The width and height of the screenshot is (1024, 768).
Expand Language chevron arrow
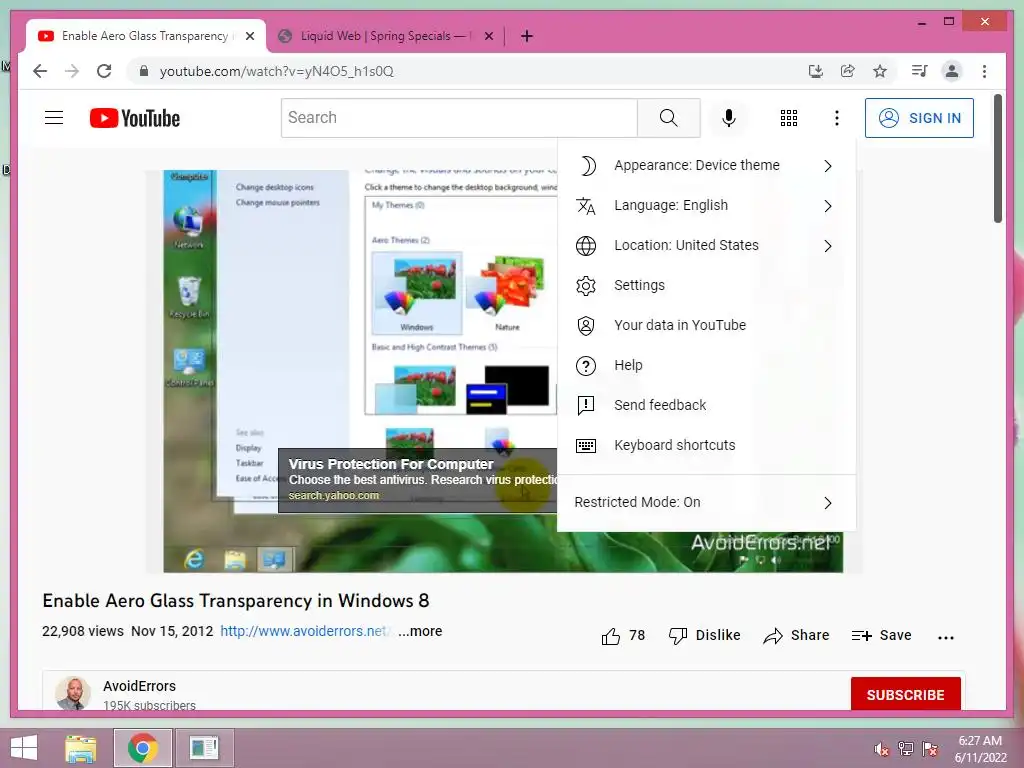click(827, 206)
